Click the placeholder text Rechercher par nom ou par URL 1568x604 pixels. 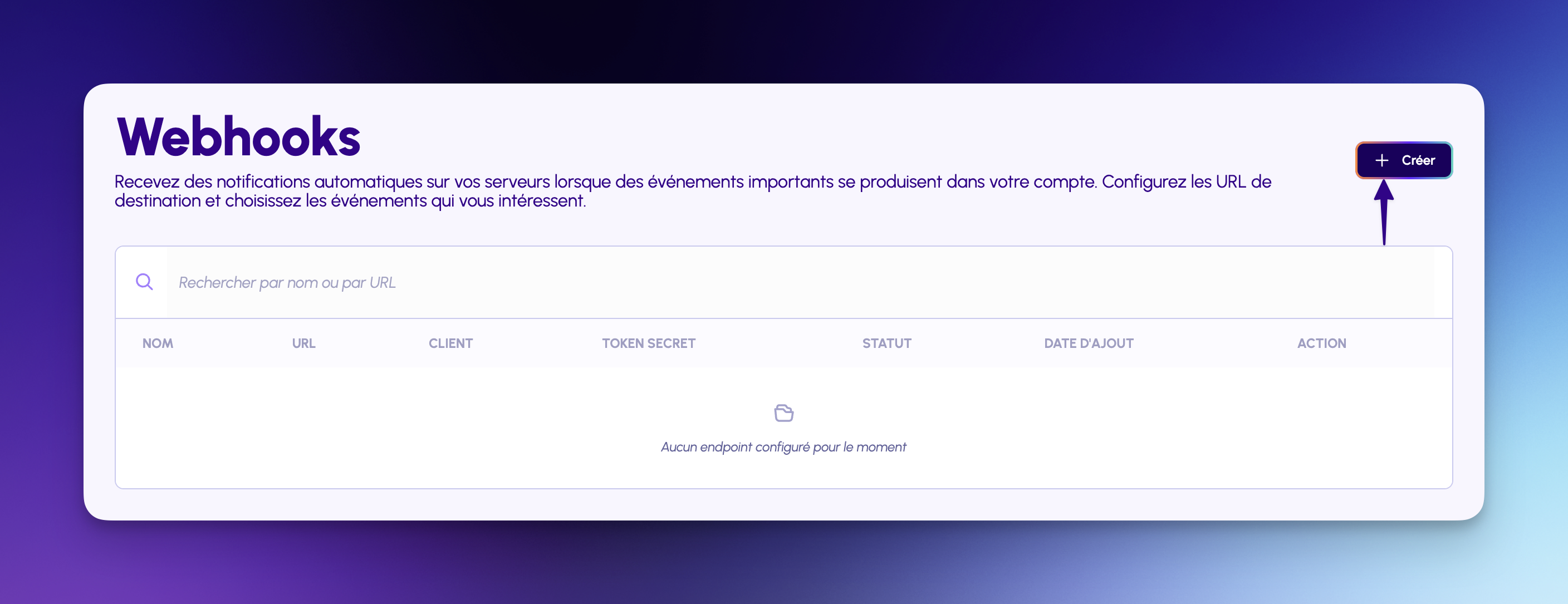point(287,282)
